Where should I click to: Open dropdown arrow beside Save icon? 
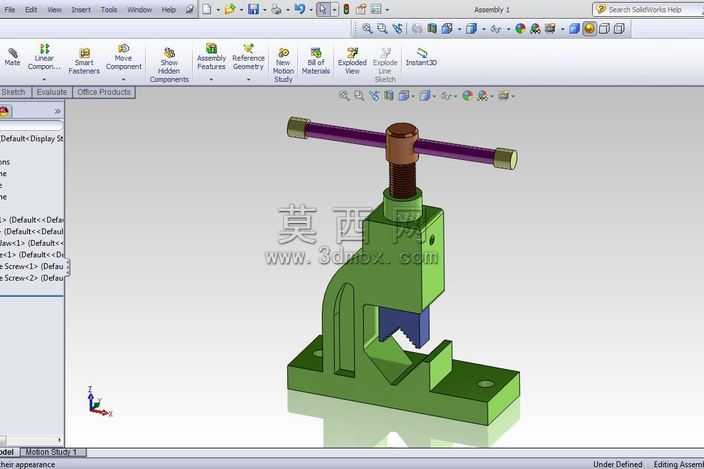264,9
